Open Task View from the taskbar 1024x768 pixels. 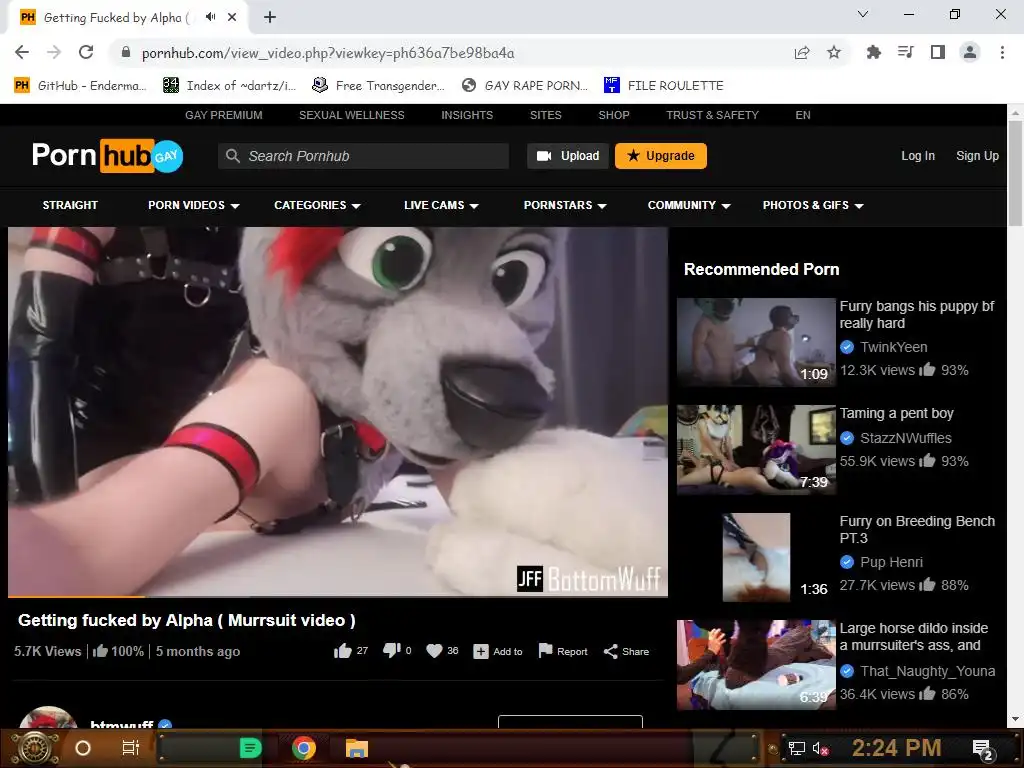pyautogui.click(x=131, y=748)
